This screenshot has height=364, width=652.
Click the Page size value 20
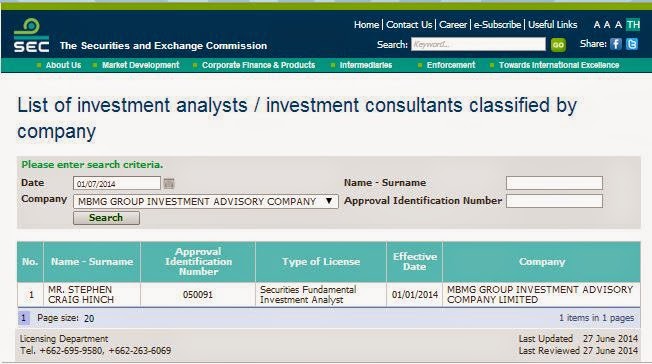point(89,319)
